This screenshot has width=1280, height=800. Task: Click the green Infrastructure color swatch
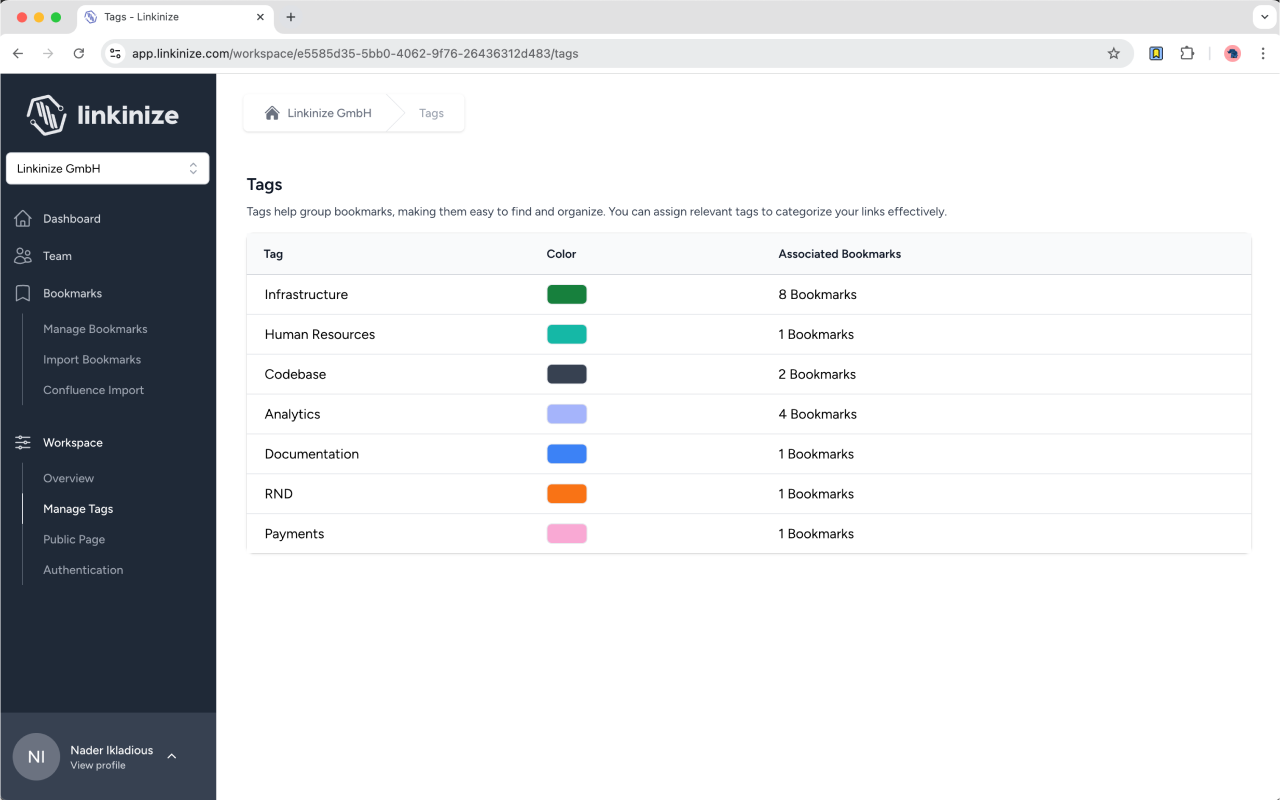tap(566, 294)
